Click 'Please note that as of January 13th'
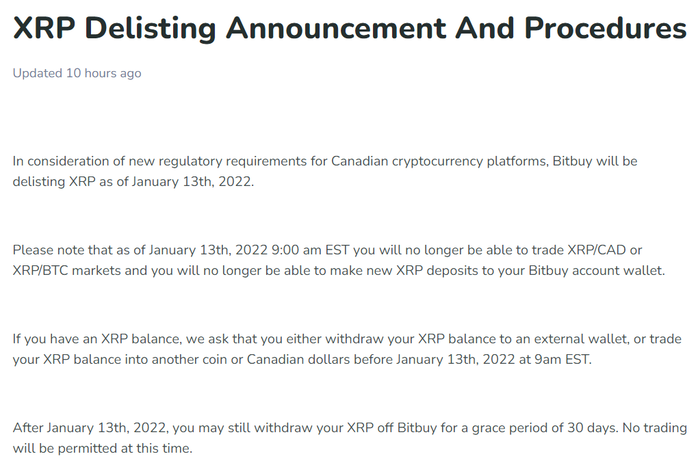This screenshot has height=465, width=700. click(x=122, y=250)
